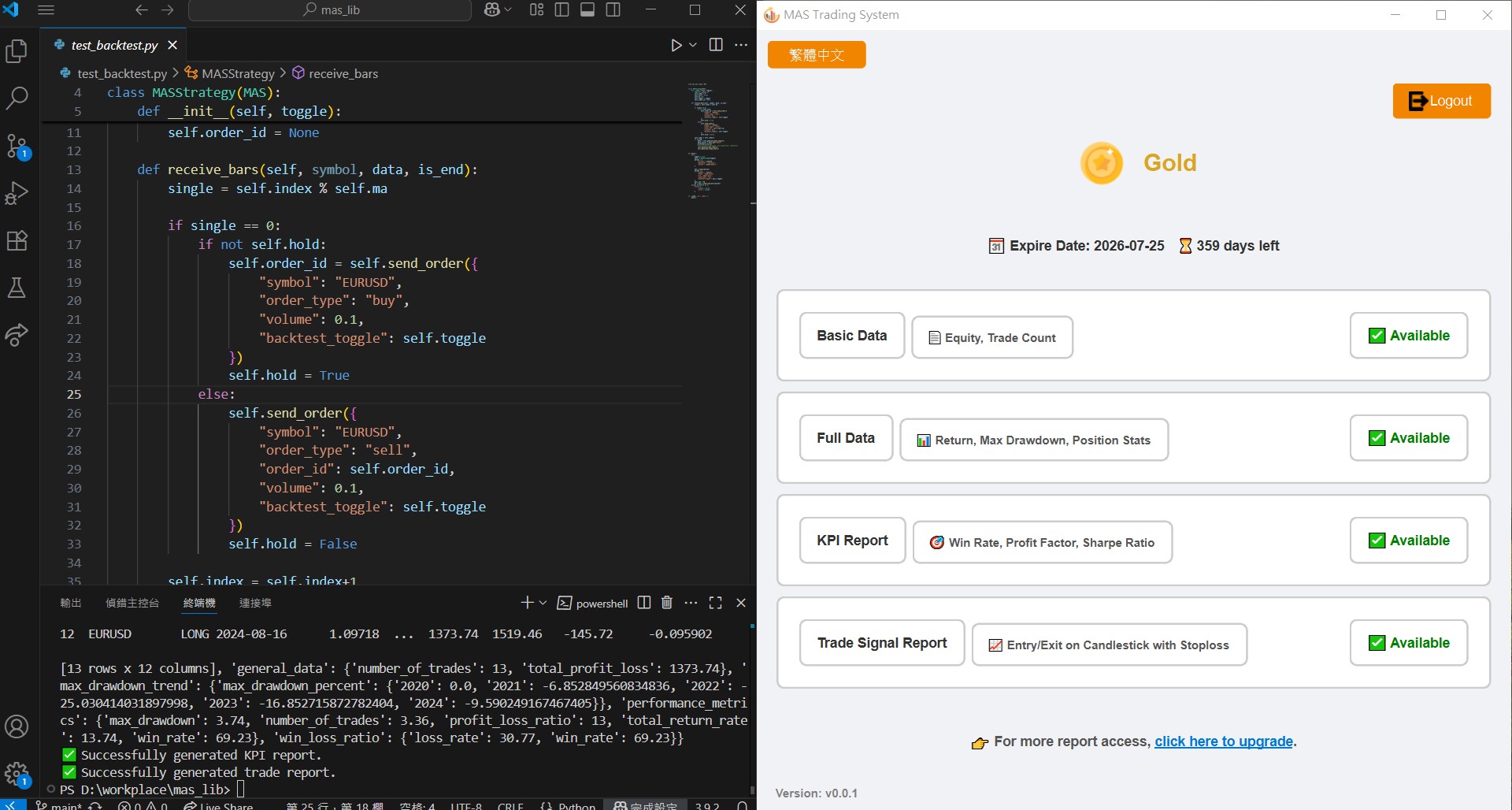Viewport: 1512px width, 810px height.
Task: Expand the Run Python File dropdown arrow
Action: coord(693,45)
